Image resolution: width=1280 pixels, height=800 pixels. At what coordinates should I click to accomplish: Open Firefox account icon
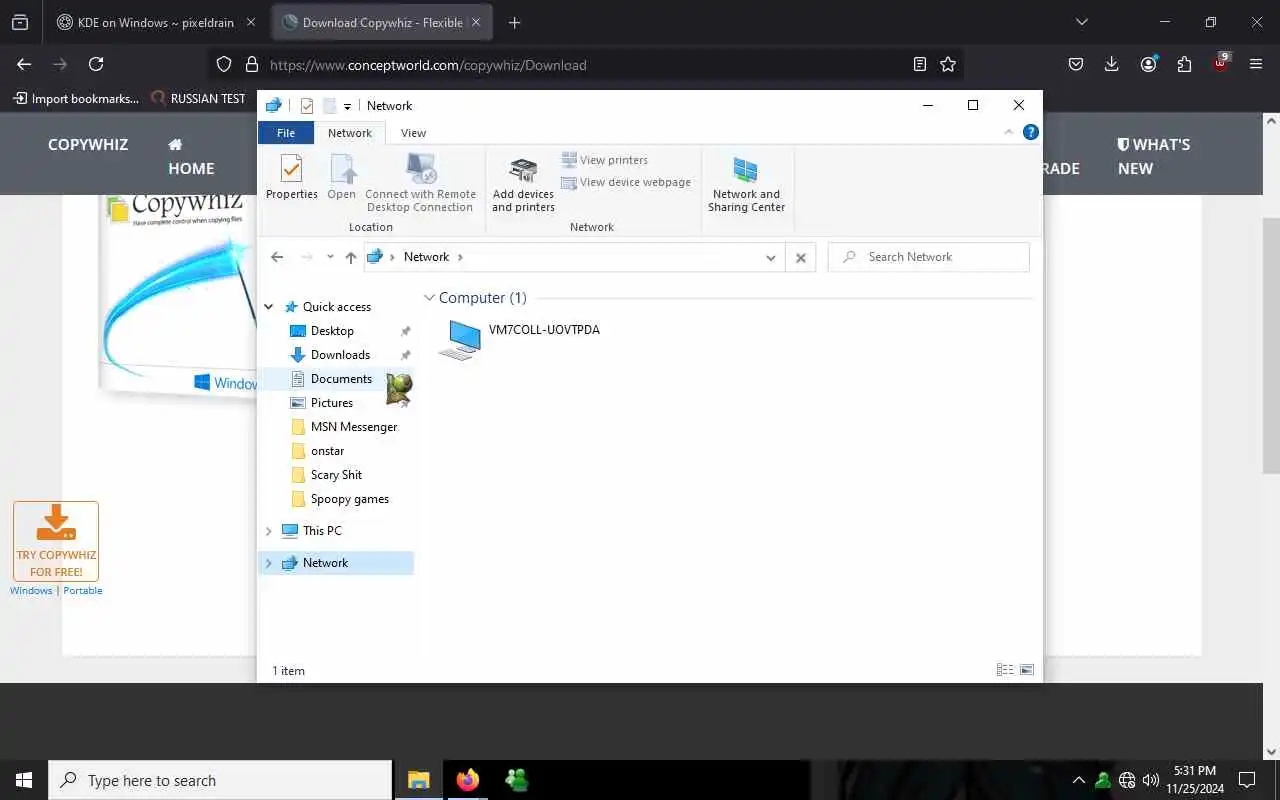coord(1148,64)
